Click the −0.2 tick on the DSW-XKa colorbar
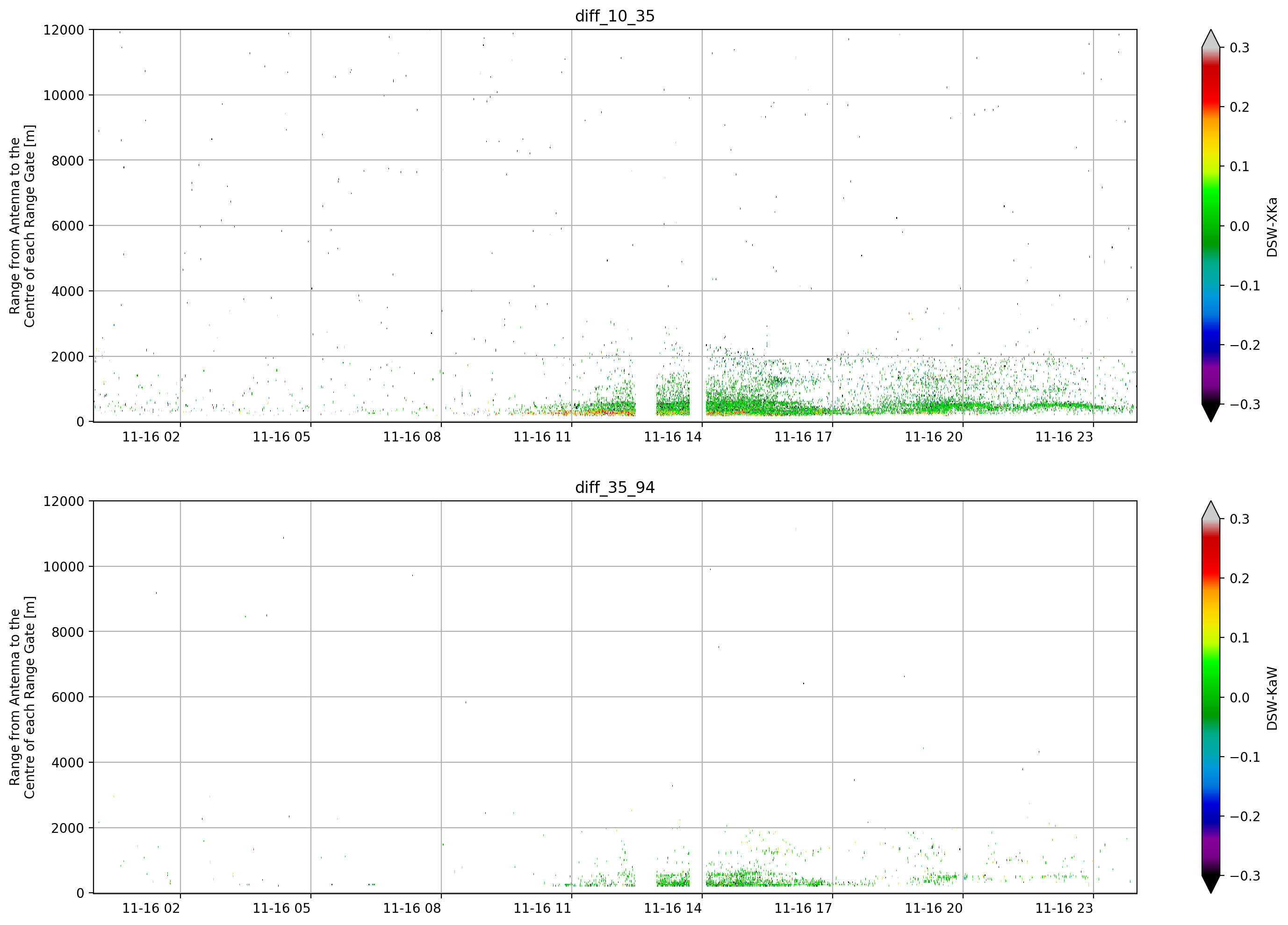The image size is (1288, 925). 1245,346
